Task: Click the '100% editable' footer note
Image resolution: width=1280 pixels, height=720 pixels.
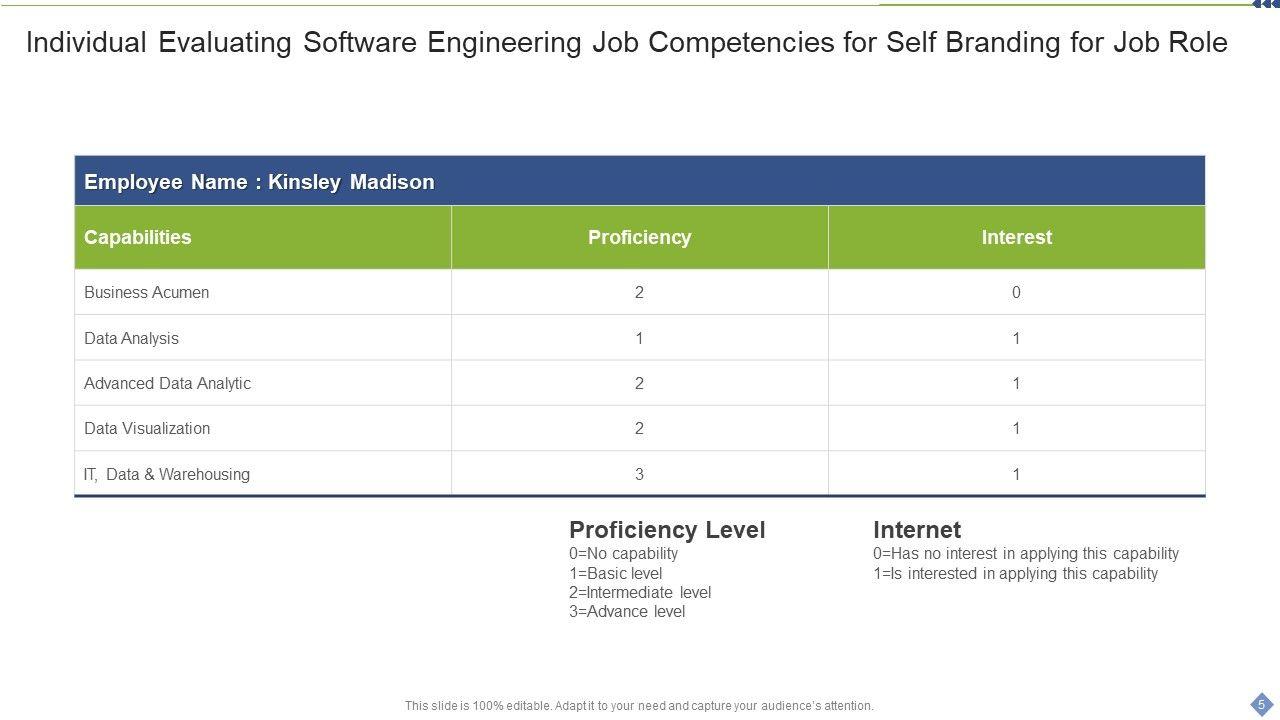Action: click(639, 706)
